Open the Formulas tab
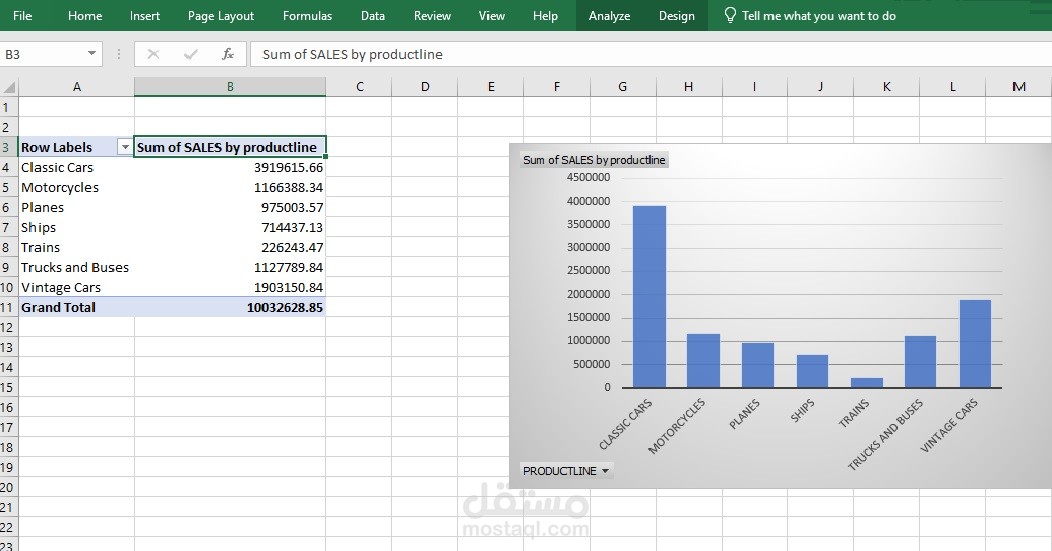The height and width of the screenshot is (551, 1052). [307, 15]
